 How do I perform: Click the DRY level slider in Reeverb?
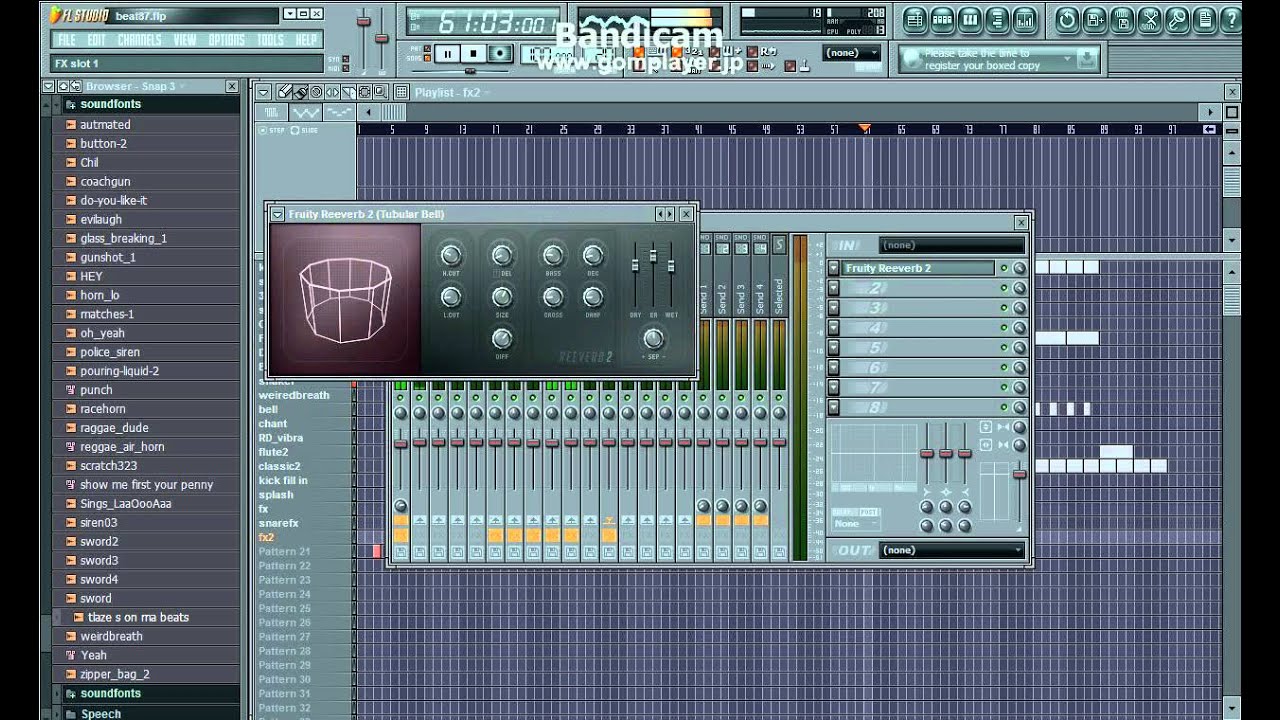pos(635,265)
